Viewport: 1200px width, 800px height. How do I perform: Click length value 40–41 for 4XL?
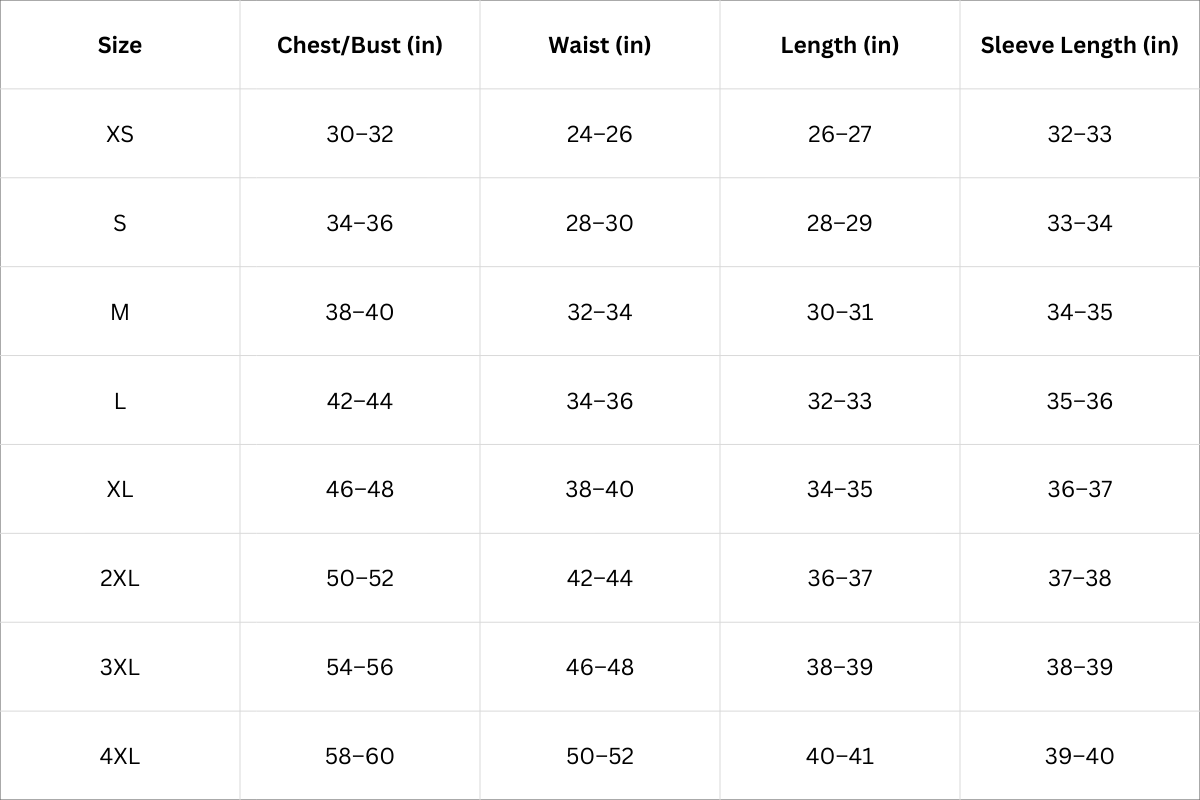click(840, 756)
